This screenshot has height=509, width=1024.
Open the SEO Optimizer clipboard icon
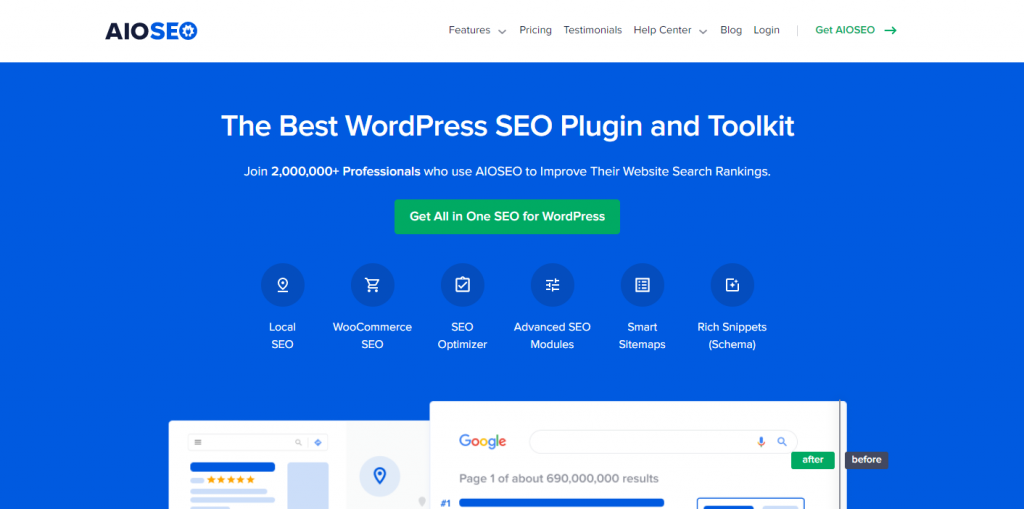[462, 285]
